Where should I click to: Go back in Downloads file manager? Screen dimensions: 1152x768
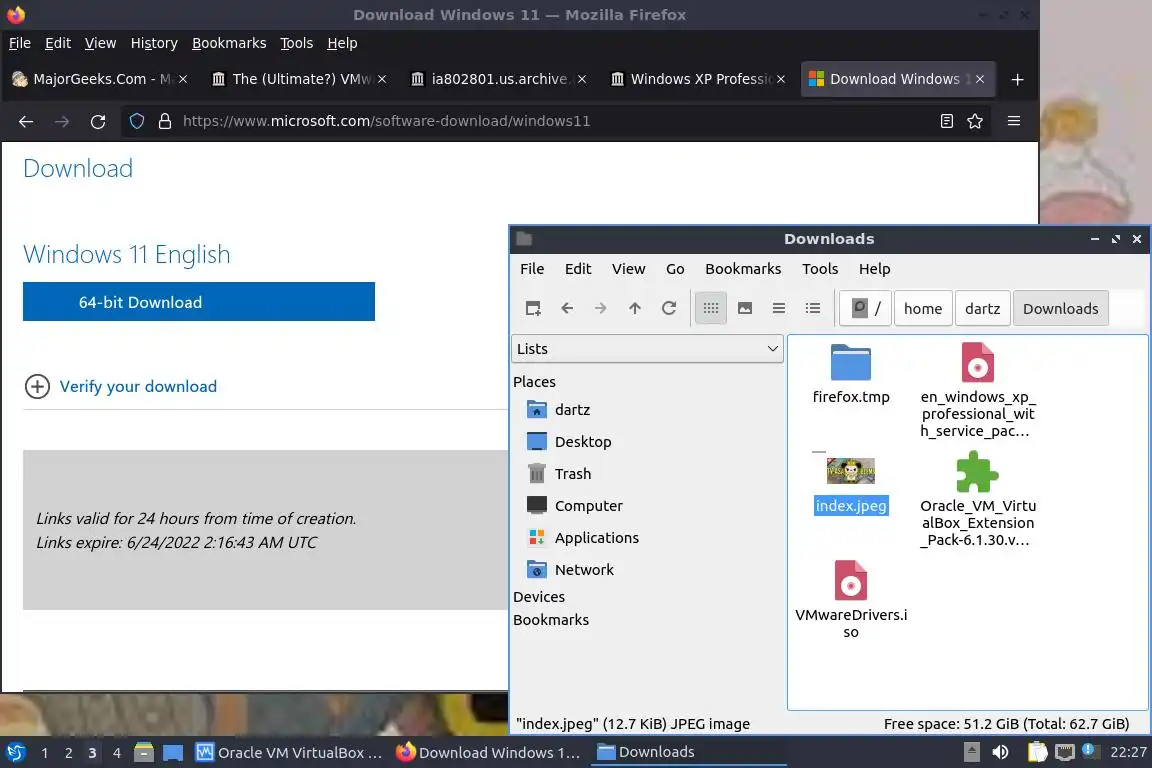coord(566,309)
